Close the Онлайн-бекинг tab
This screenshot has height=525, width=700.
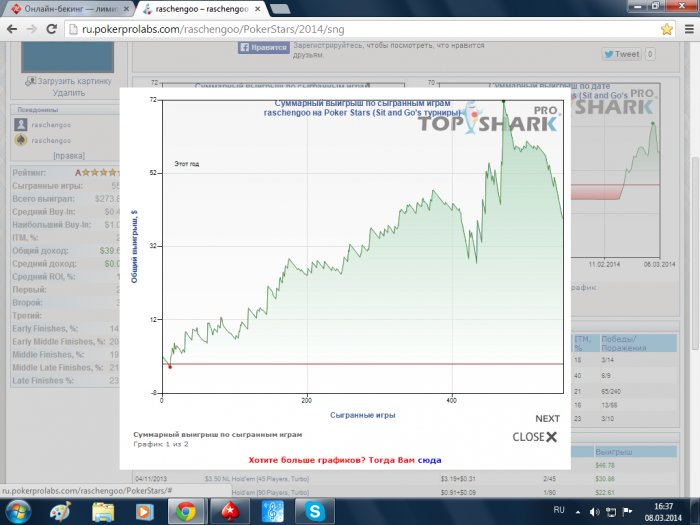(126, 8)
